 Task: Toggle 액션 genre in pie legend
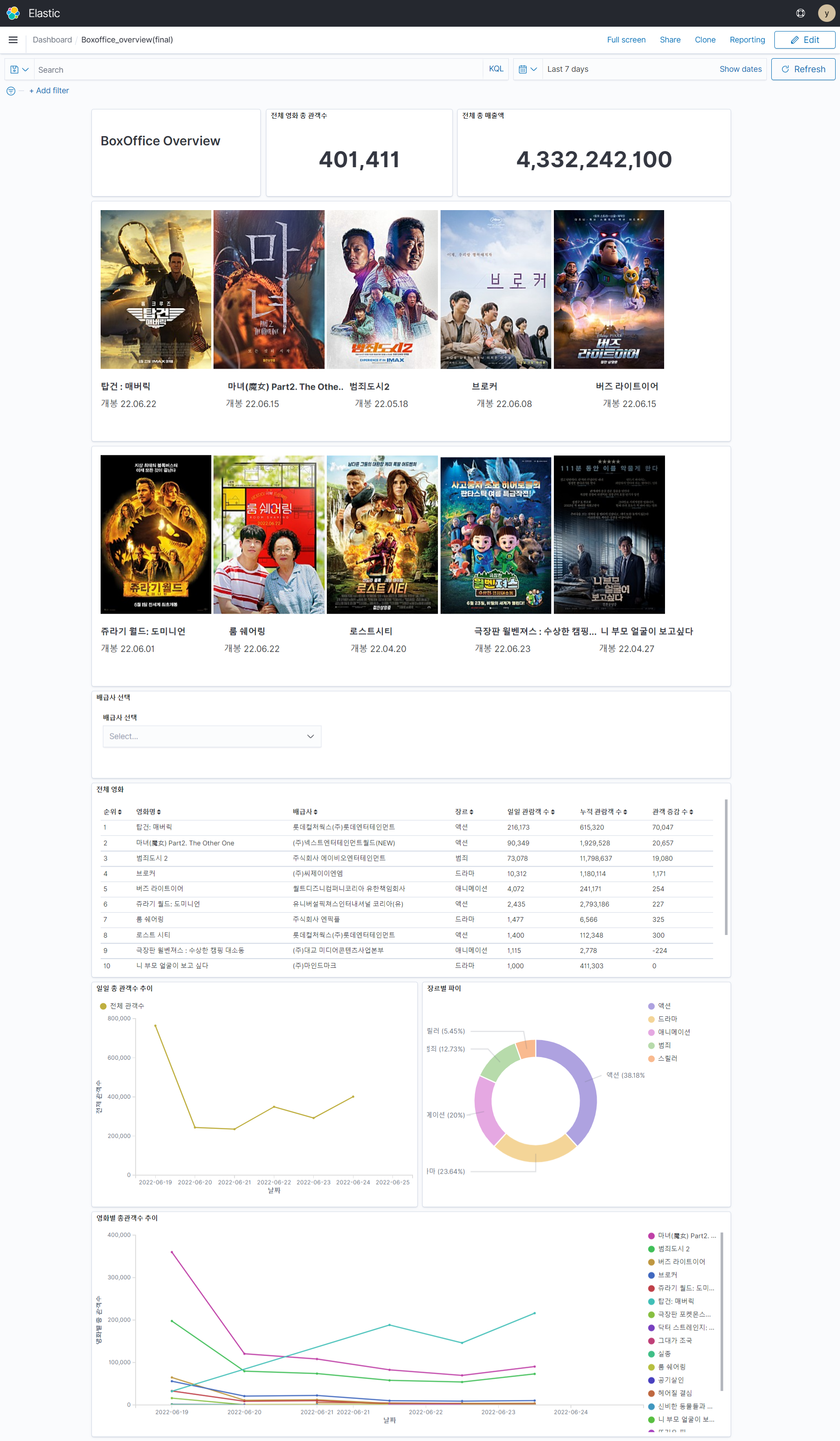[x=663, y=1006]
